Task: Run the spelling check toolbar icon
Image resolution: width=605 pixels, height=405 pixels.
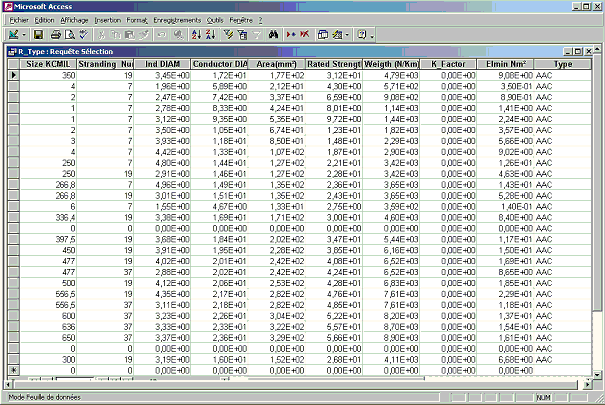Action: point(84,35)
